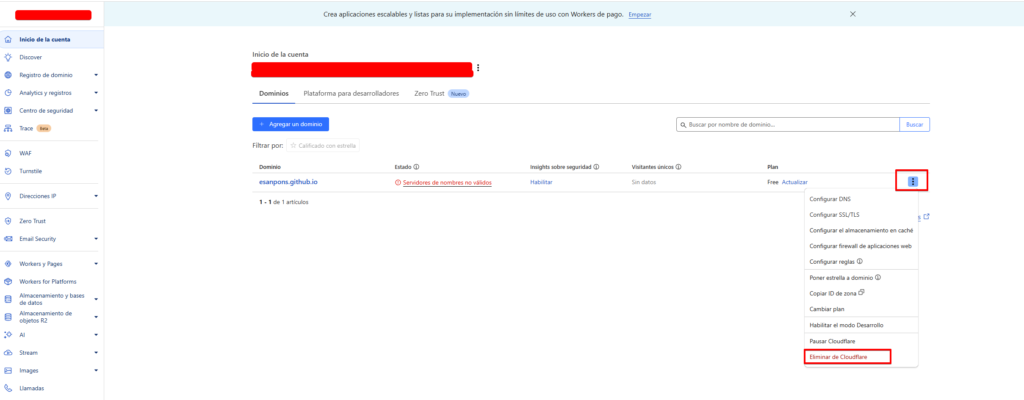Click the AI sparkle icon in sidebar
The height and width of the screenshot is (400, 1024).
tap(8, 335)
